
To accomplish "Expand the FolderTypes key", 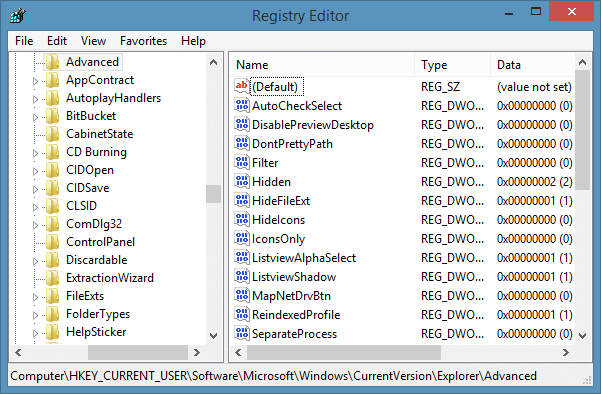I will pyautogui.click(x=35, y=315).
